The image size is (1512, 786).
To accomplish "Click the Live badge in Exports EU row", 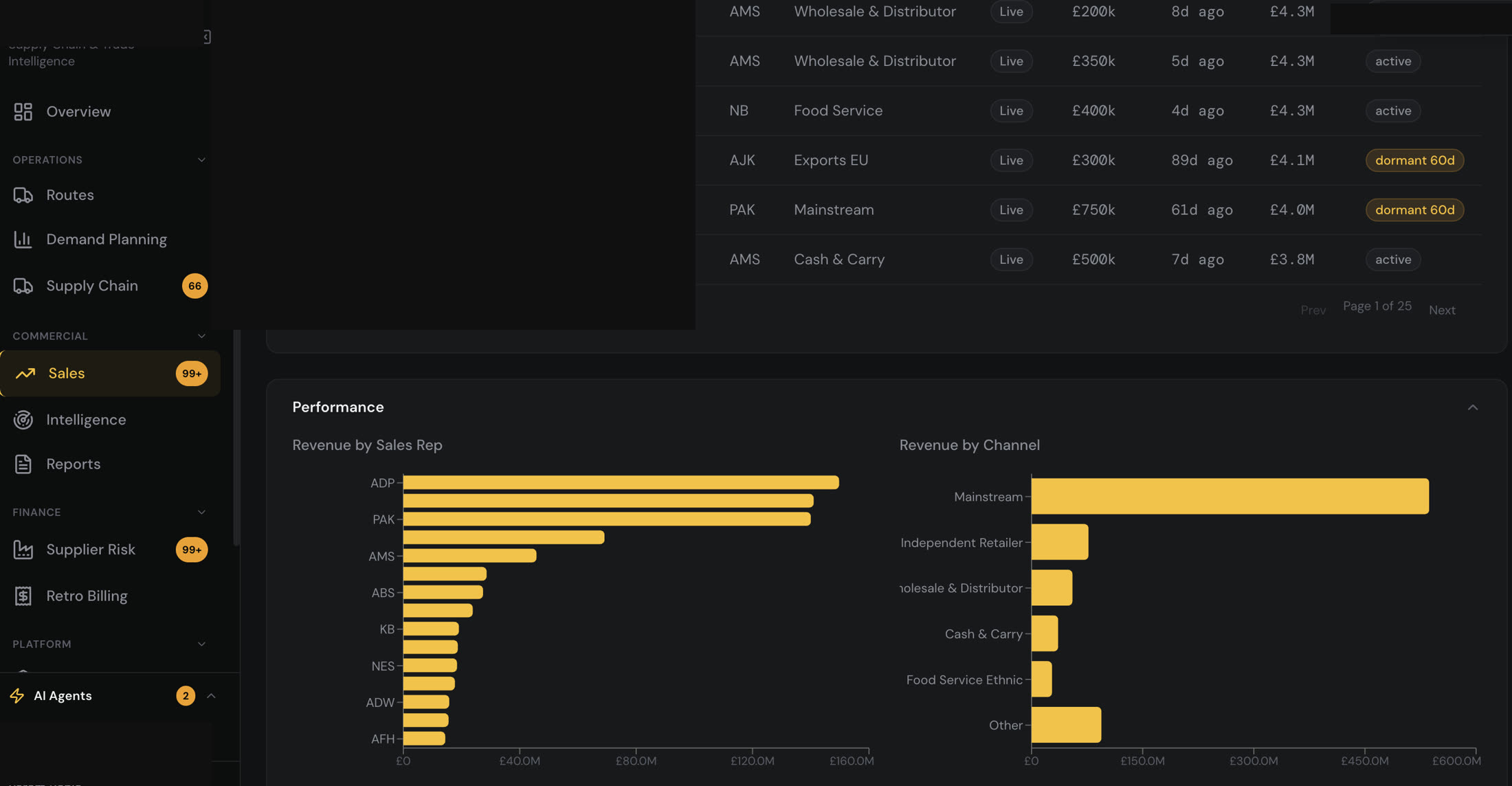I will [1011, 160].
